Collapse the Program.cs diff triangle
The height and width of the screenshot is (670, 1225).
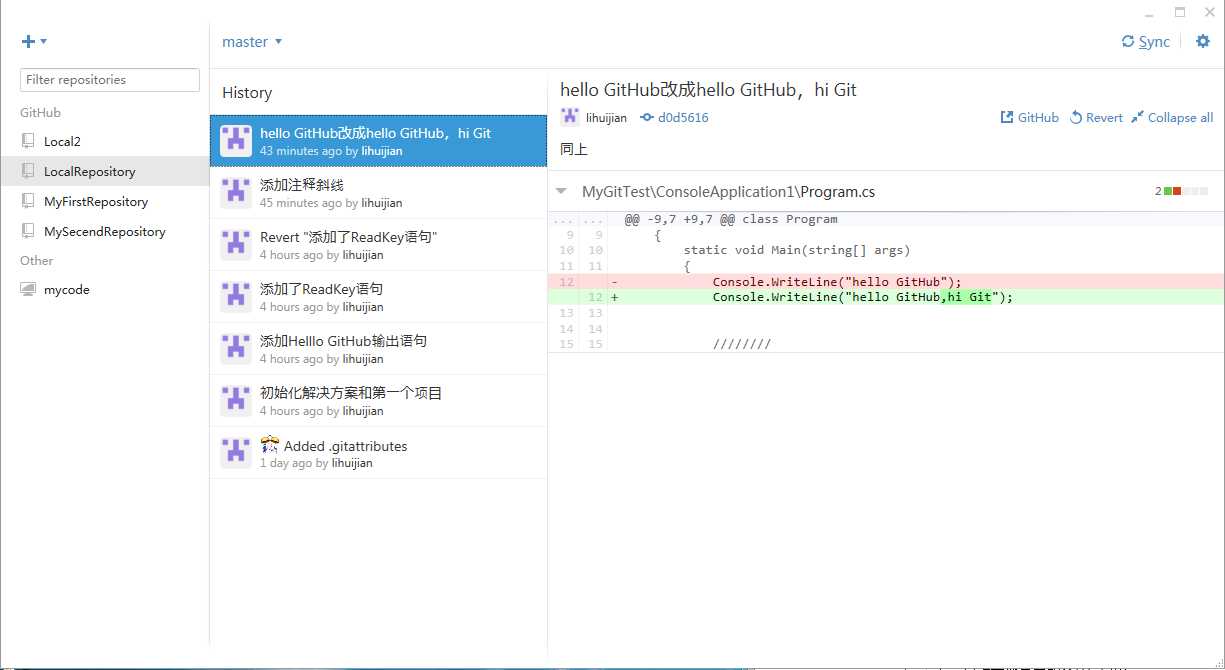(x=562, y=191)
